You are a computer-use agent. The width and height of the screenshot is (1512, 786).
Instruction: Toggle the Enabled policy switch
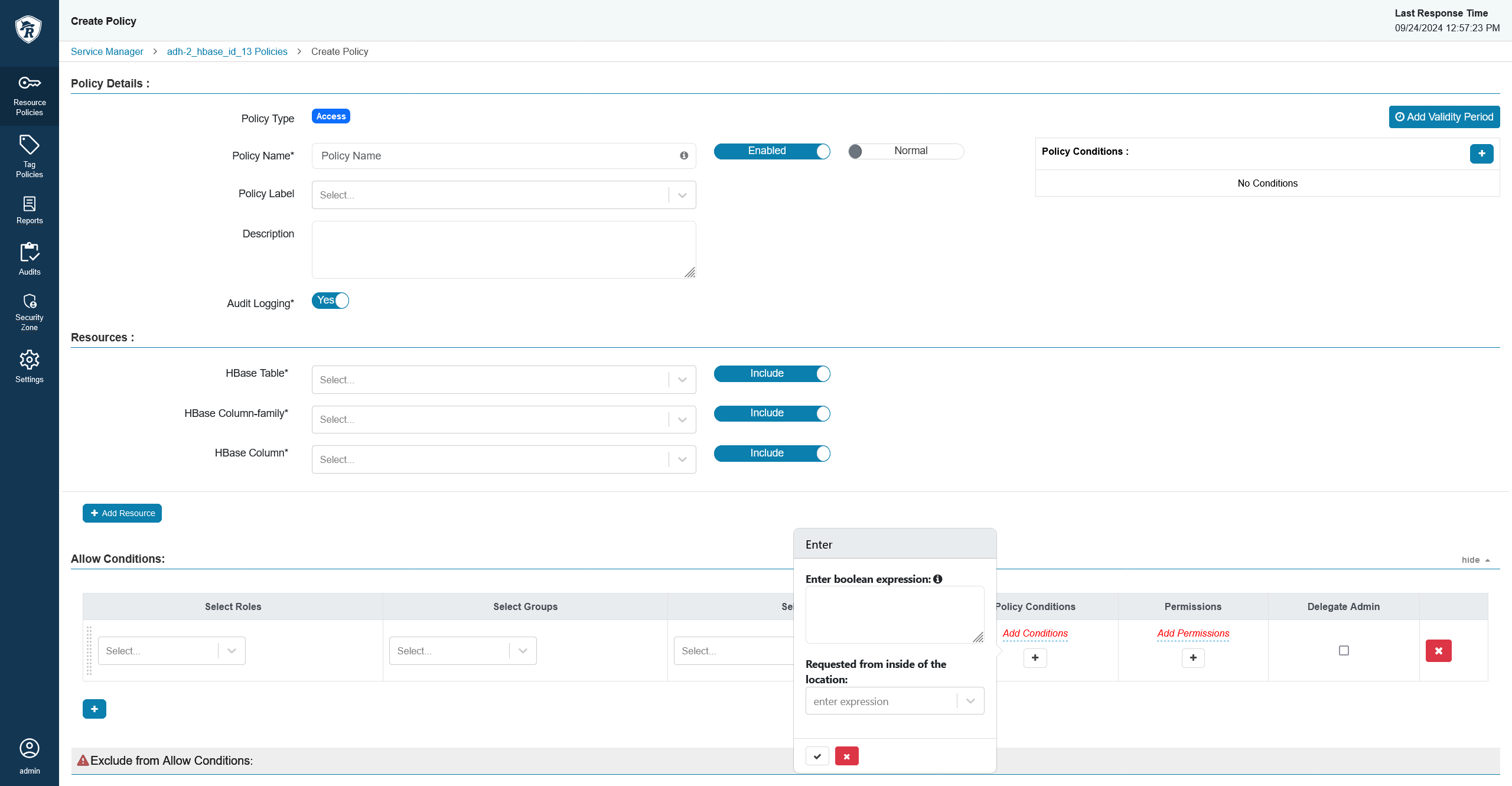[x=771, y=151]
